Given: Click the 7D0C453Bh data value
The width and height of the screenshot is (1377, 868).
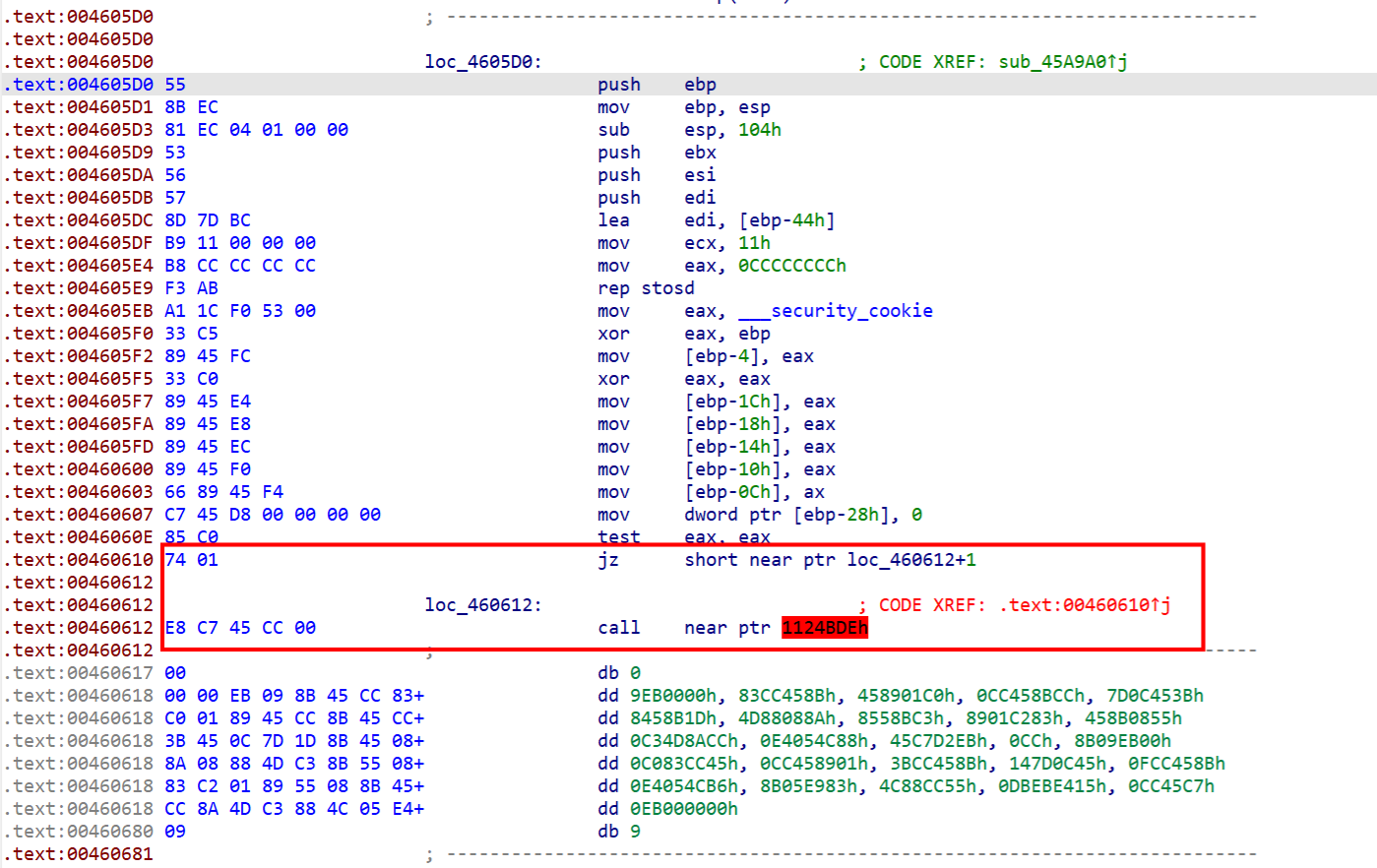Looking at the screenshot, I should 1155,696.
